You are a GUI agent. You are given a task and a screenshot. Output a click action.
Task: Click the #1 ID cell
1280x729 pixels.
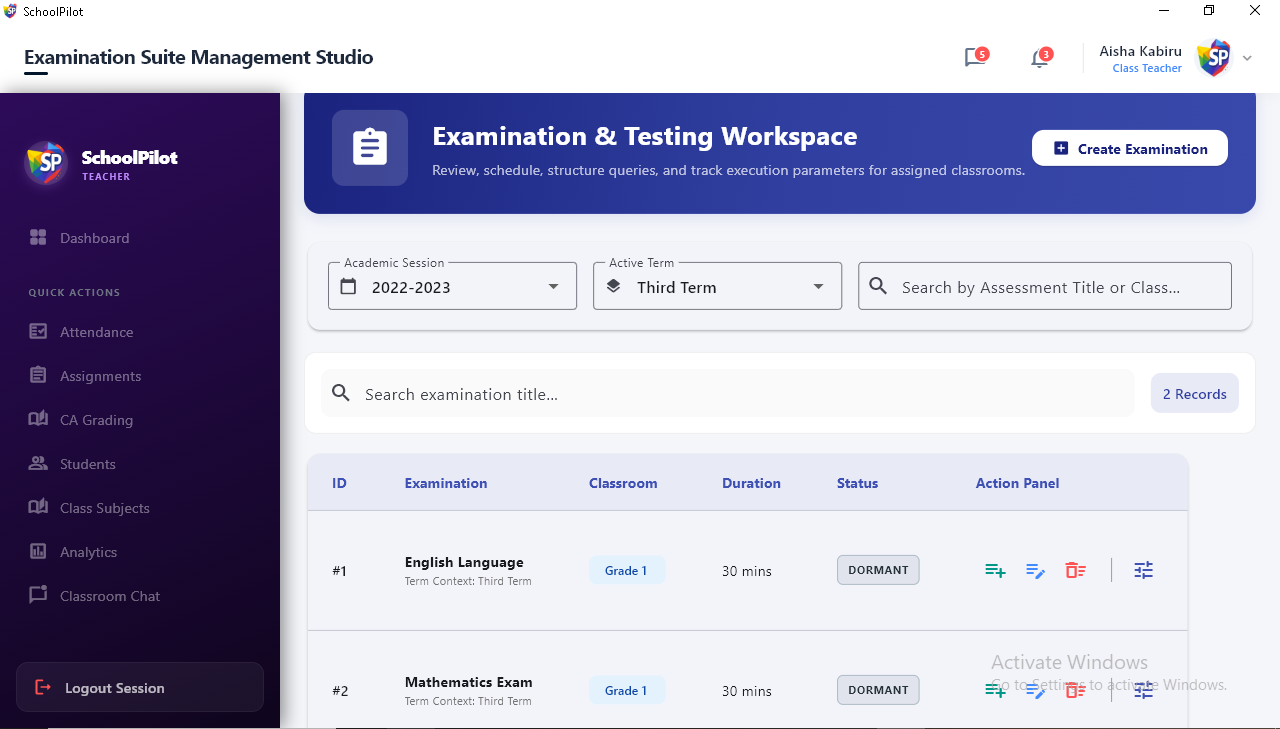point(340,571)
